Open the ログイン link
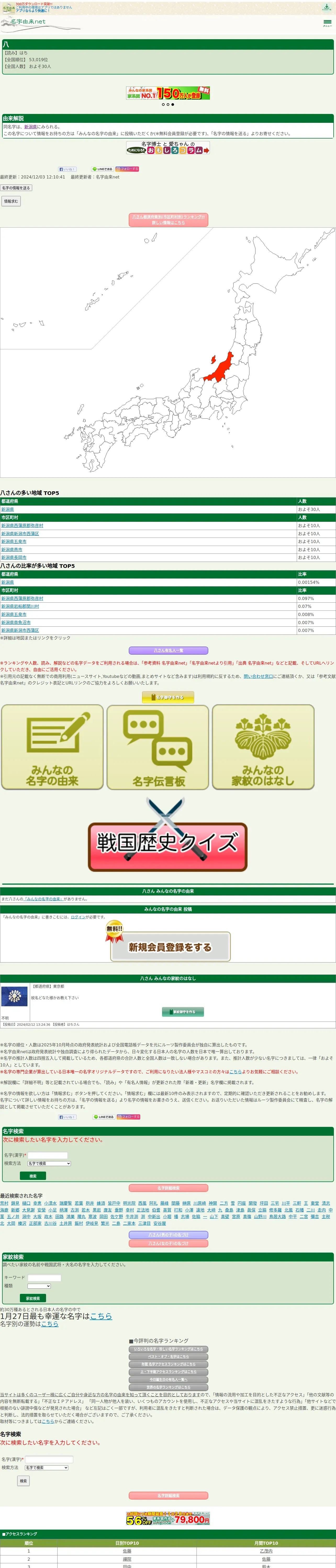 click(78, 917)
